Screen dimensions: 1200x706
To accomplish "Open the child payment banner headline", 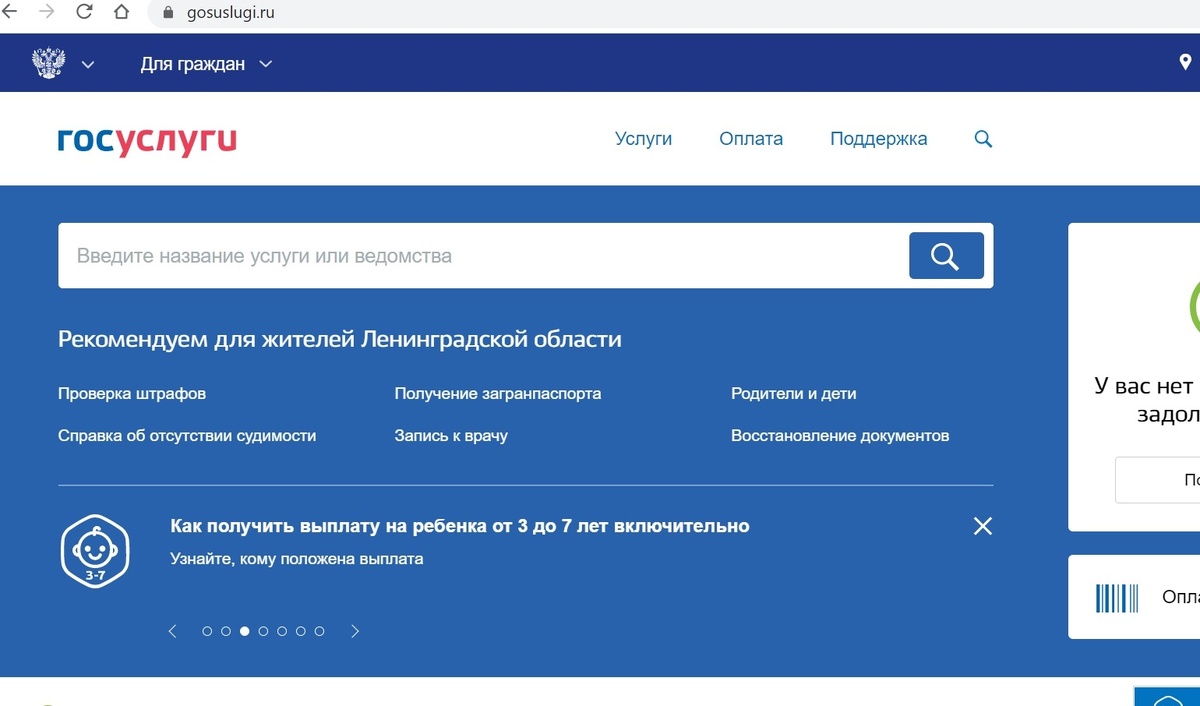I will pyautogui.click(x=460, y=526).
